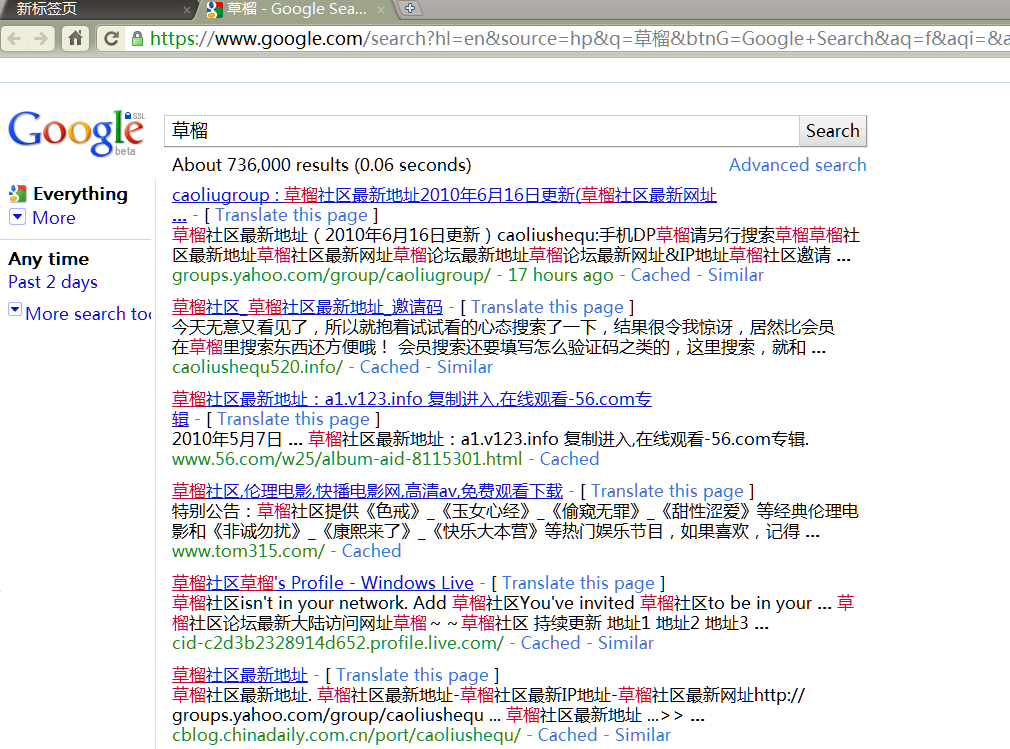
Task: Filter results to Past 2 days
Action: [x=53, y=282]
